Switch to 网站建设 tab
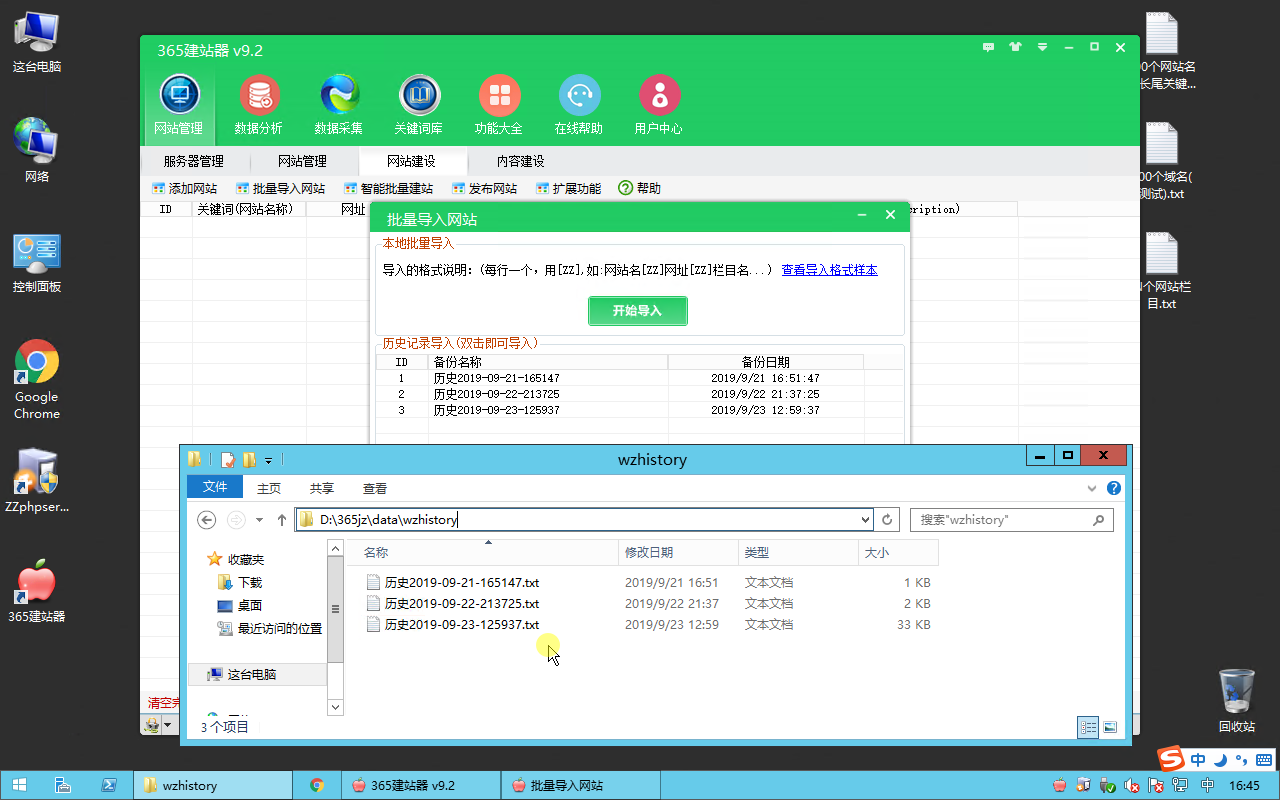Viewport: 1280px width, 800px height. (411, 161)
